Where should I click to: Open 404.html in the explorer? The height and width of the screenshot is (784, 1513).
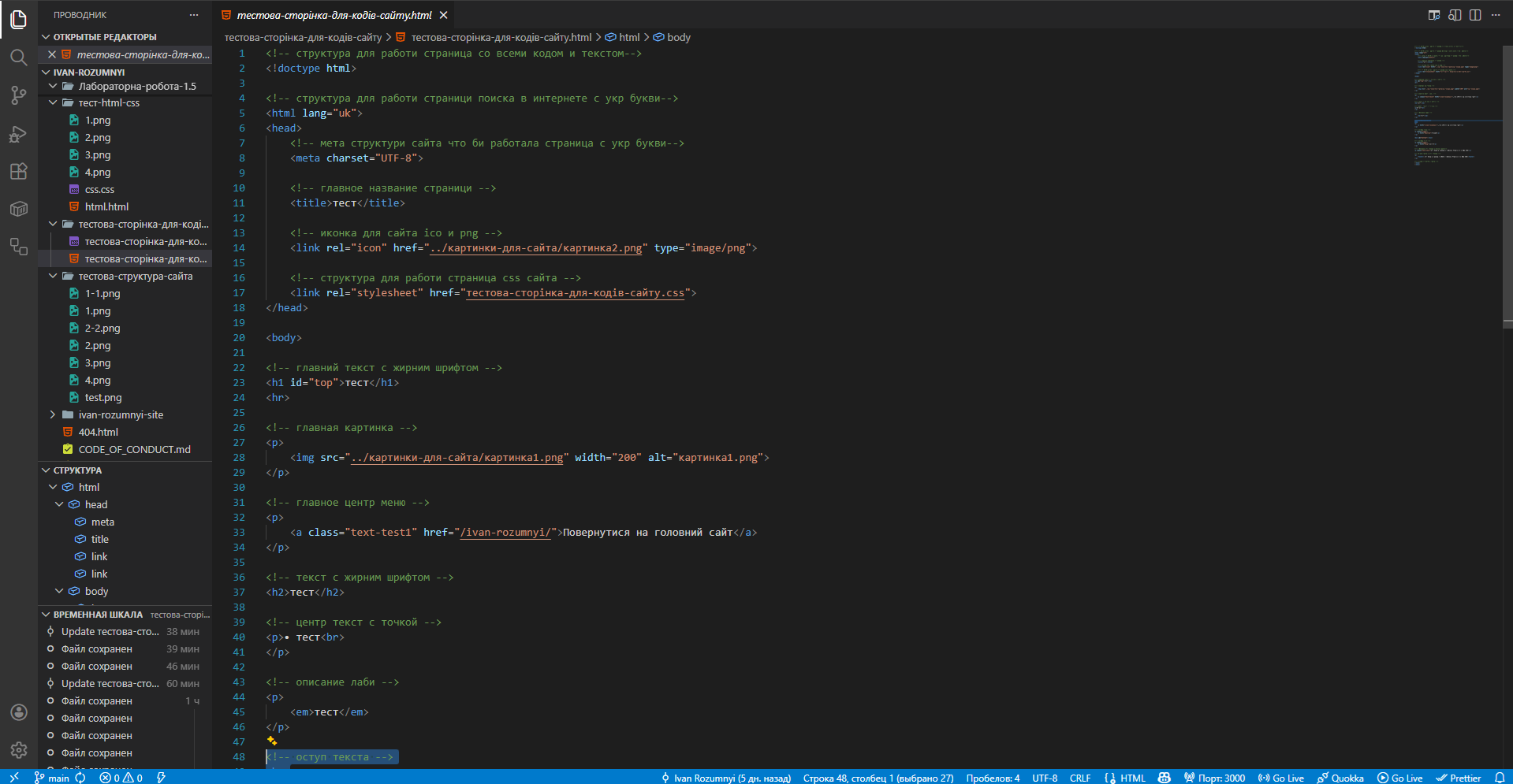coord(99,433)
